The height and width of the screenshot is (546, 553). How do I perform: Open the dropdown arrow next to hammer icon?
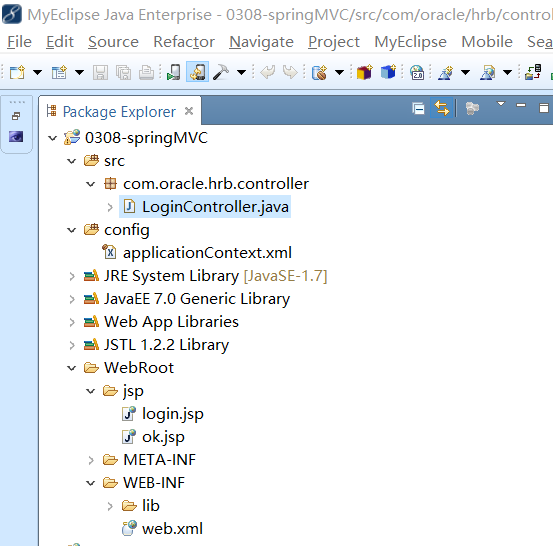[x=241, y=73]
